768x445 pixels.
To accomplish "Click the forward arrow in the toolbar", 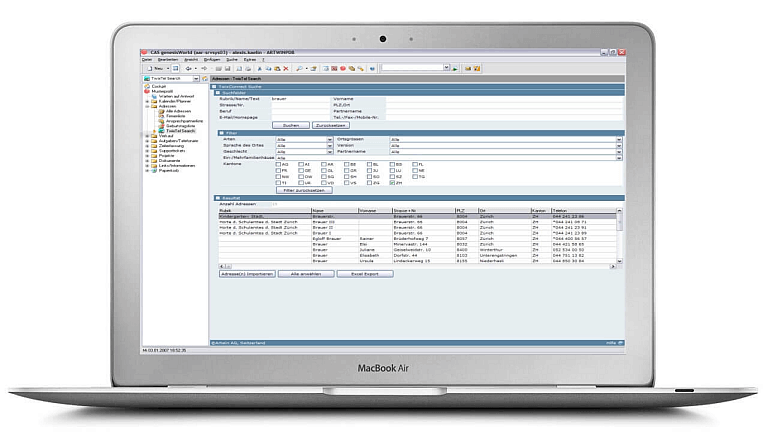I will (x=204, y=69).
